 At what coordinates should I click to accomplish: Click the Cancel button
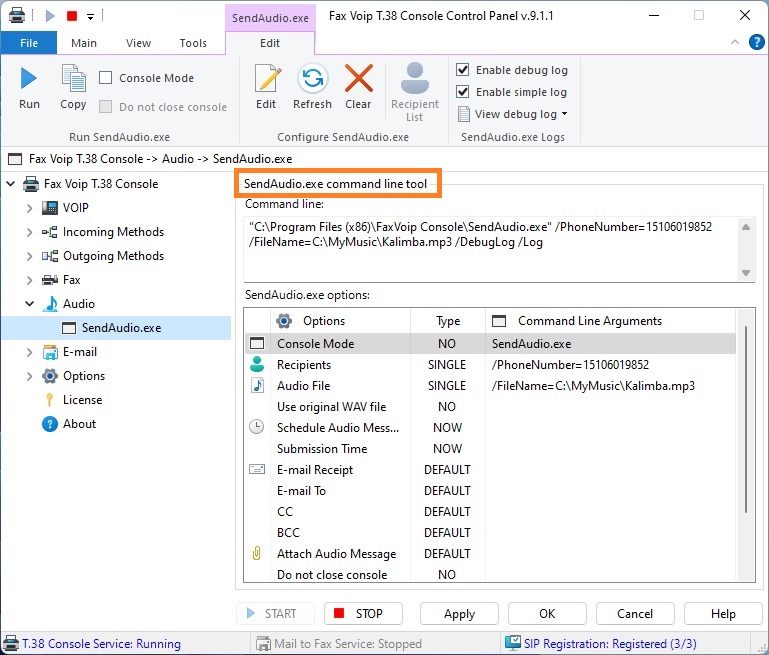(635, 613)
